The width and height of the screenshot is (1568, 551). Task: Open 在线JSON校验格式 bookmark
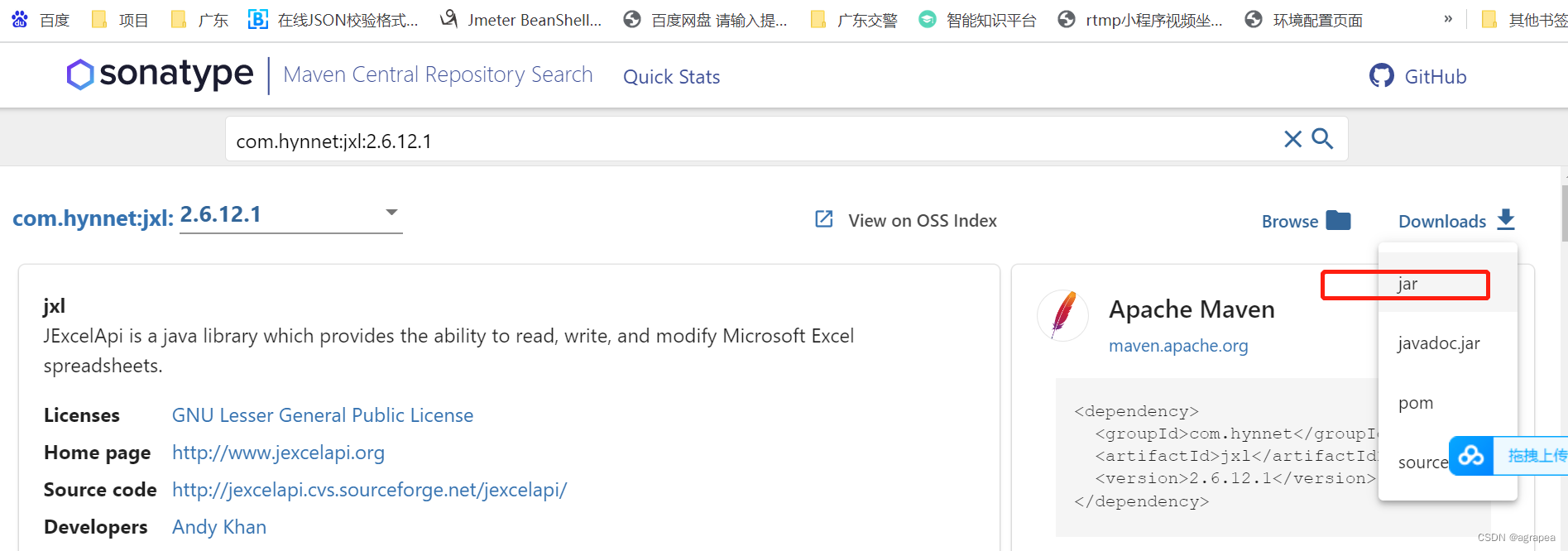333,20
